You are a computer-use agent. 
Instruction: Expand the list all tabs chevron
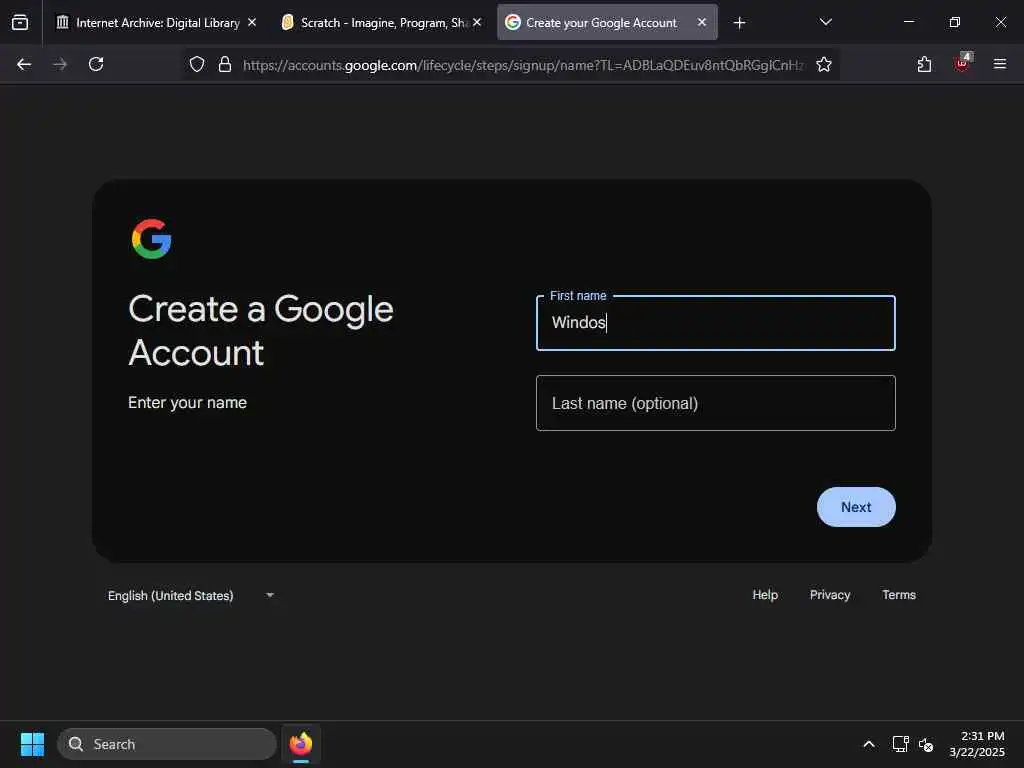tap(825, 22)
